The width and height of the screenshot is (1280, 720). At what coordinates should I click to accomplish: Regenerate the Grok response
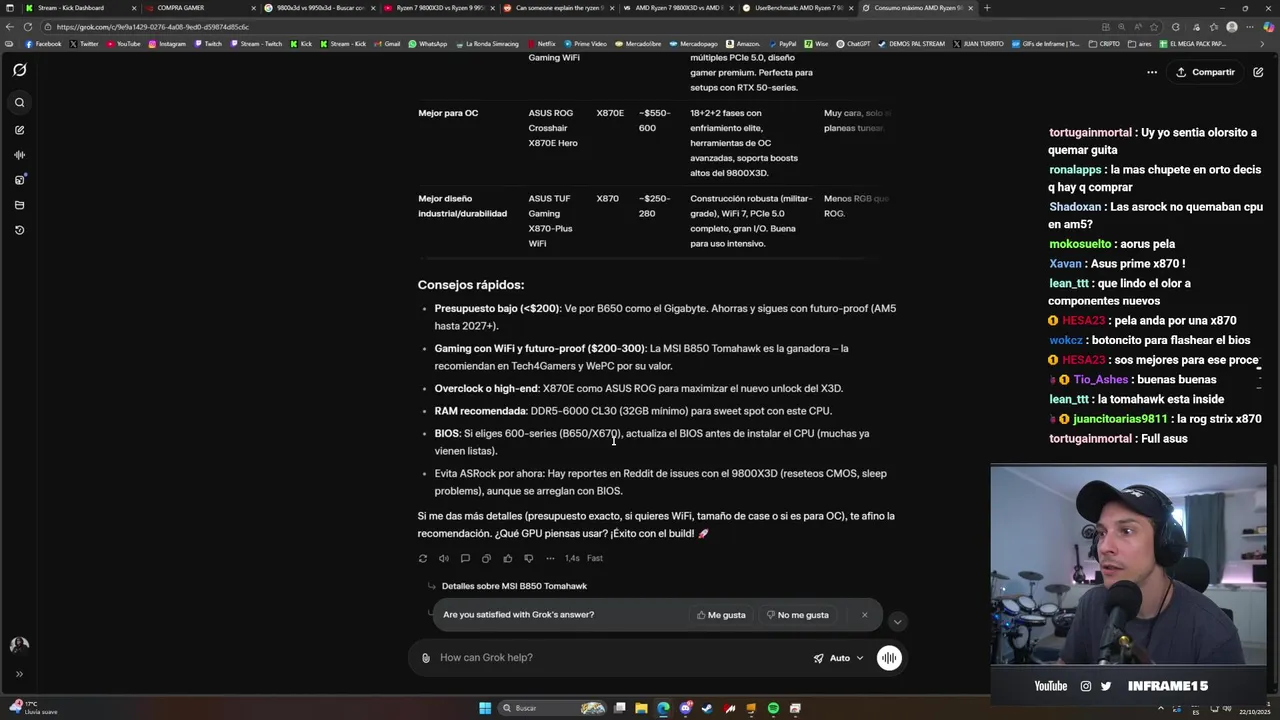[423, 558]
